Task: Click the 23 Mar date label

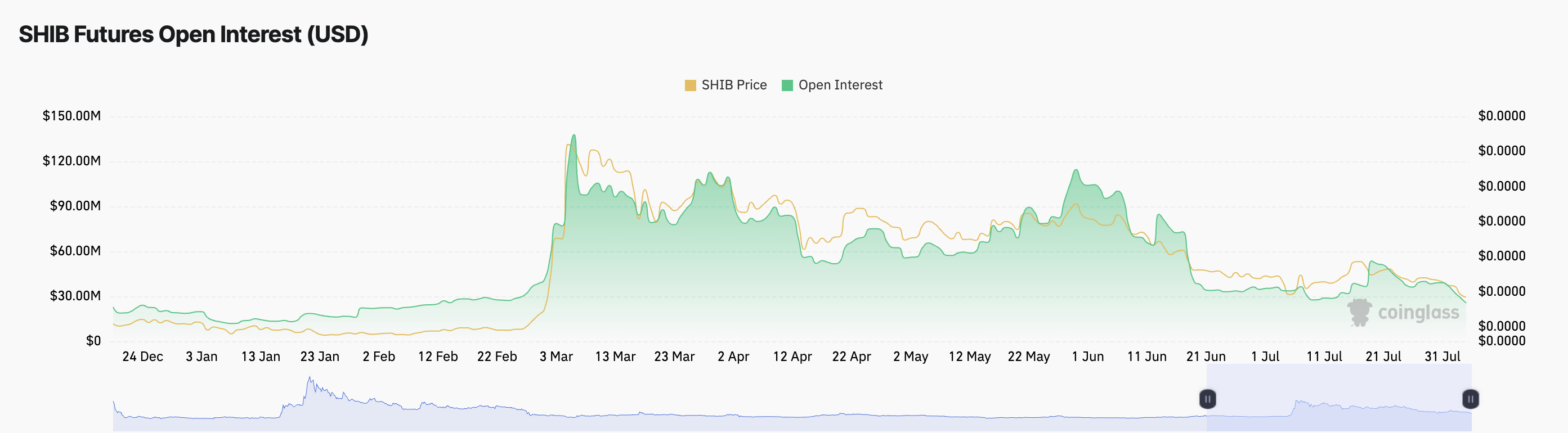Action: pos(674,357)
